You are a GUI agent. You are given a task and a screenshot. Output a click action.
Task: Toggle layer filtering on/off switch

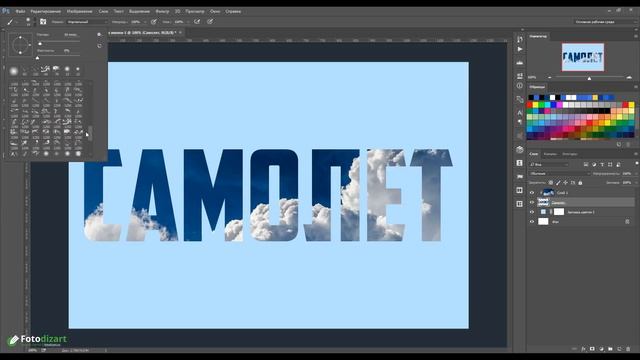(x=636, y=164)
